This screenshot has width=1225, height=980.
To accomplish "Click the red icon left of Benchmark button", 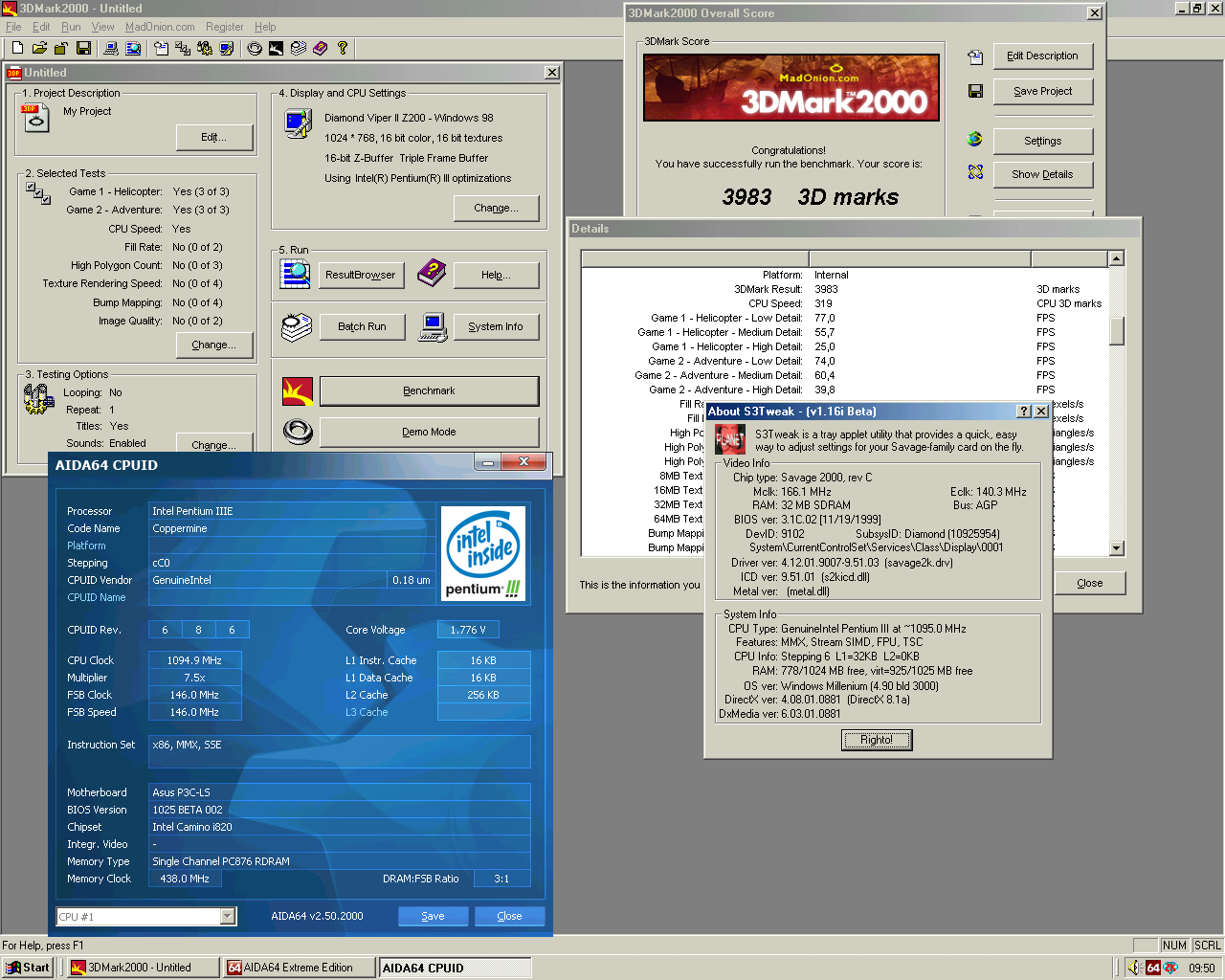I will pyautogui.click(x=298, y=390).
